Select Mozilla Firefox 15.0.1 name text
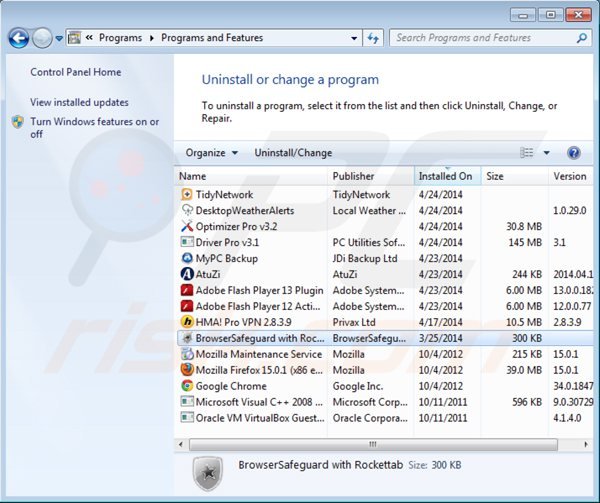 click(x=259, y=370)
